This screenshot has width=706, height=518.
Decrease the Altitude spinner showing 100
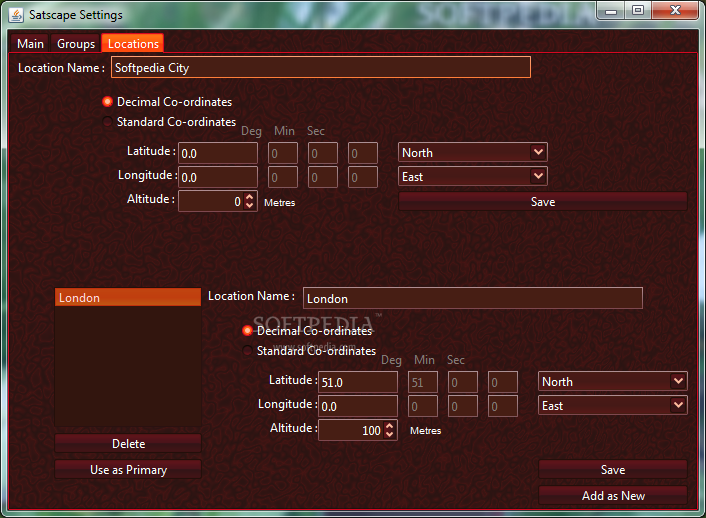pyautogui.click(x=390, y=435)
